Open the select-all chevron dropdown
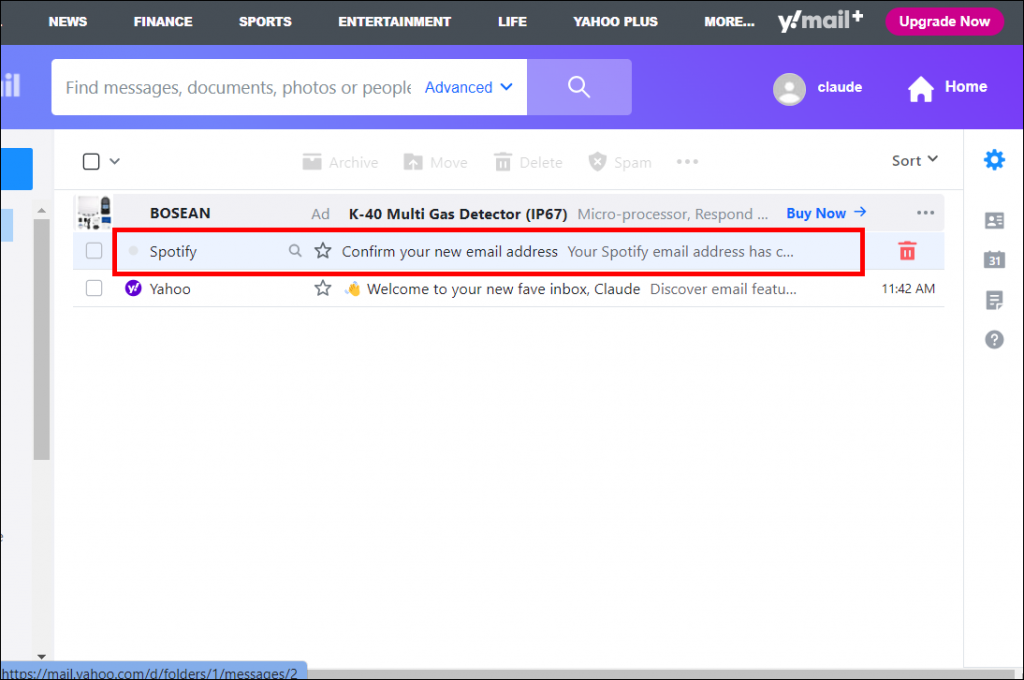This screenshot has width=1024, height=680. pos(116,160)
